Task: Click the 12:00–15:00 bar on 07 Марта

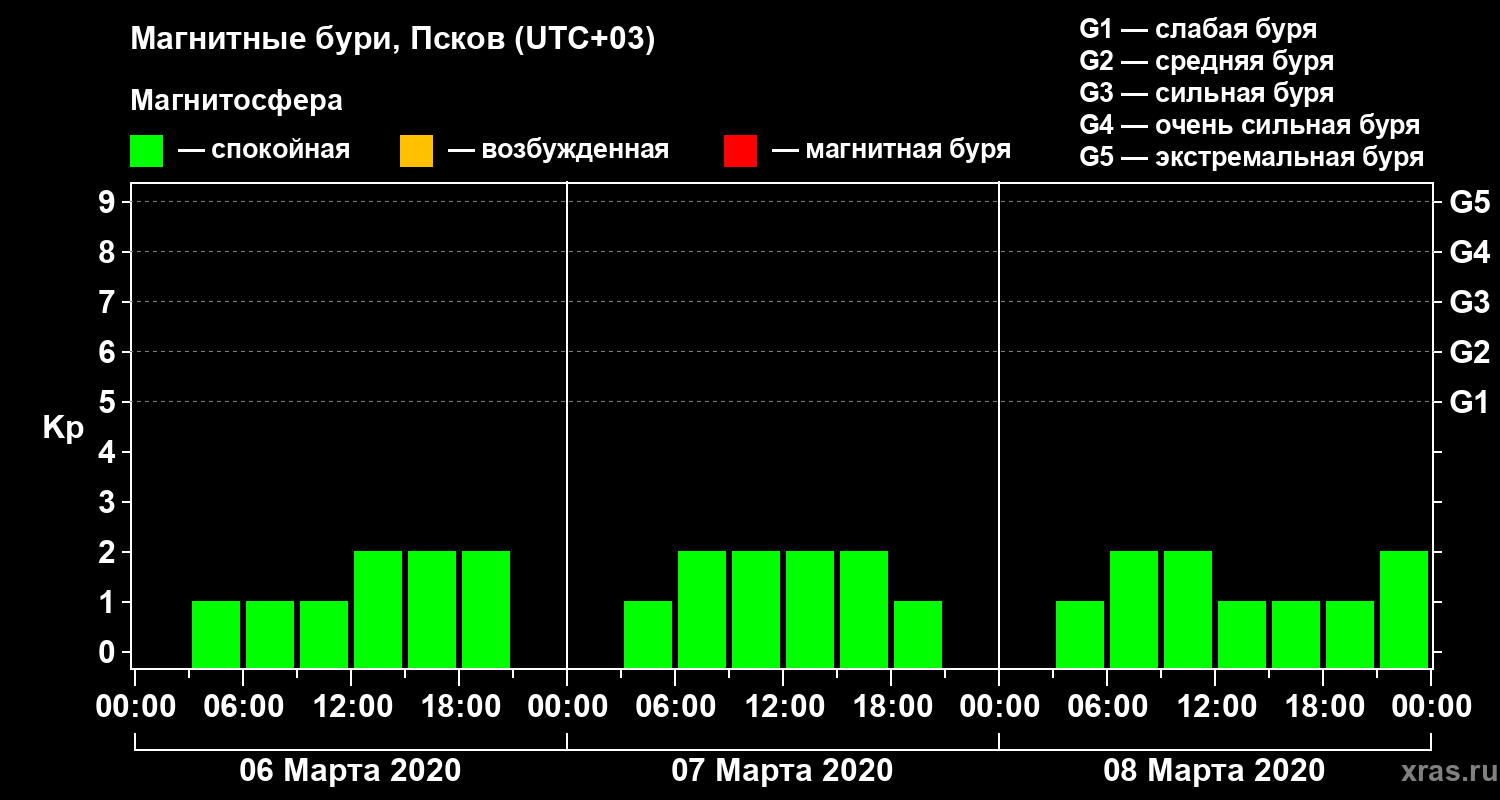Action: tap(810, 609)
